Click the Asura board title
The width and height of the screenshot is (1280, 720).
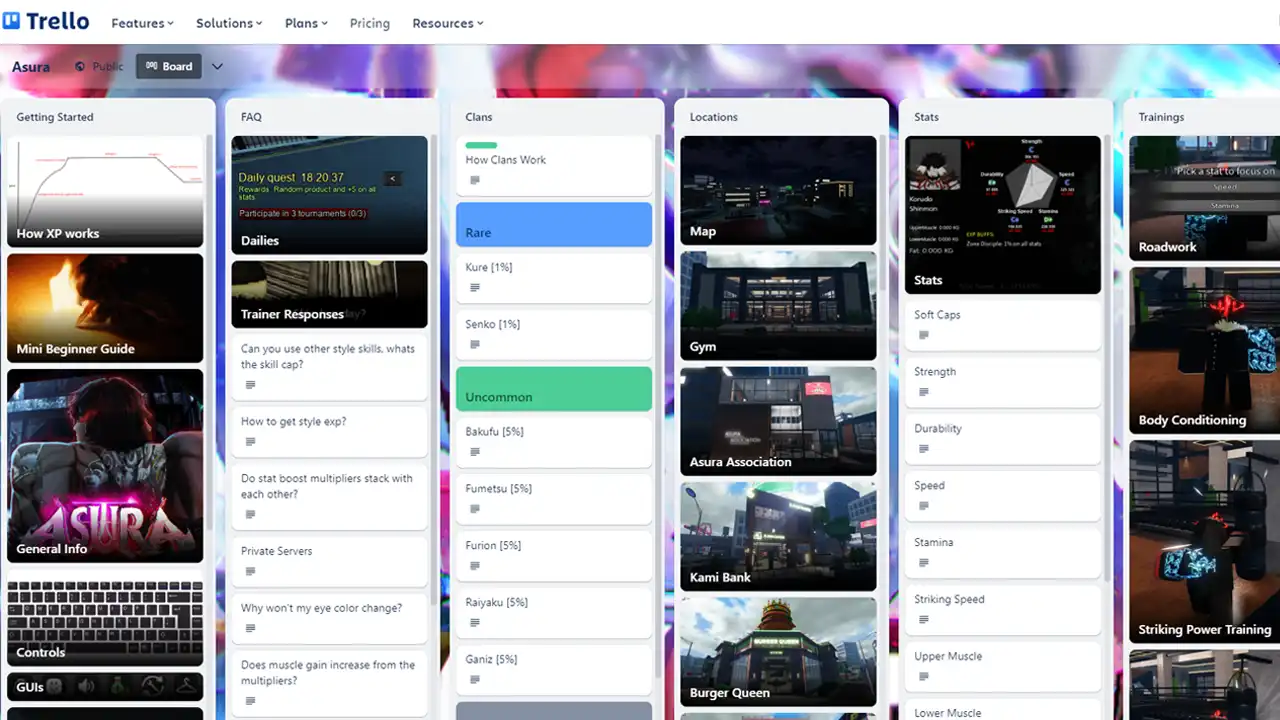(x=31, y=67)
